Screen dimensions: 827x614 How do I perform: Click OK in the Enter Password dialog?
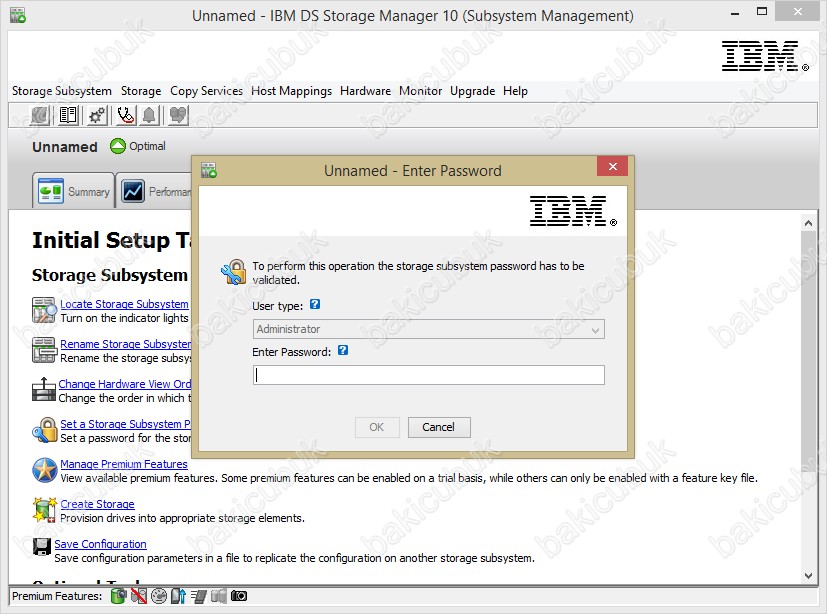(x=377, y=427)
